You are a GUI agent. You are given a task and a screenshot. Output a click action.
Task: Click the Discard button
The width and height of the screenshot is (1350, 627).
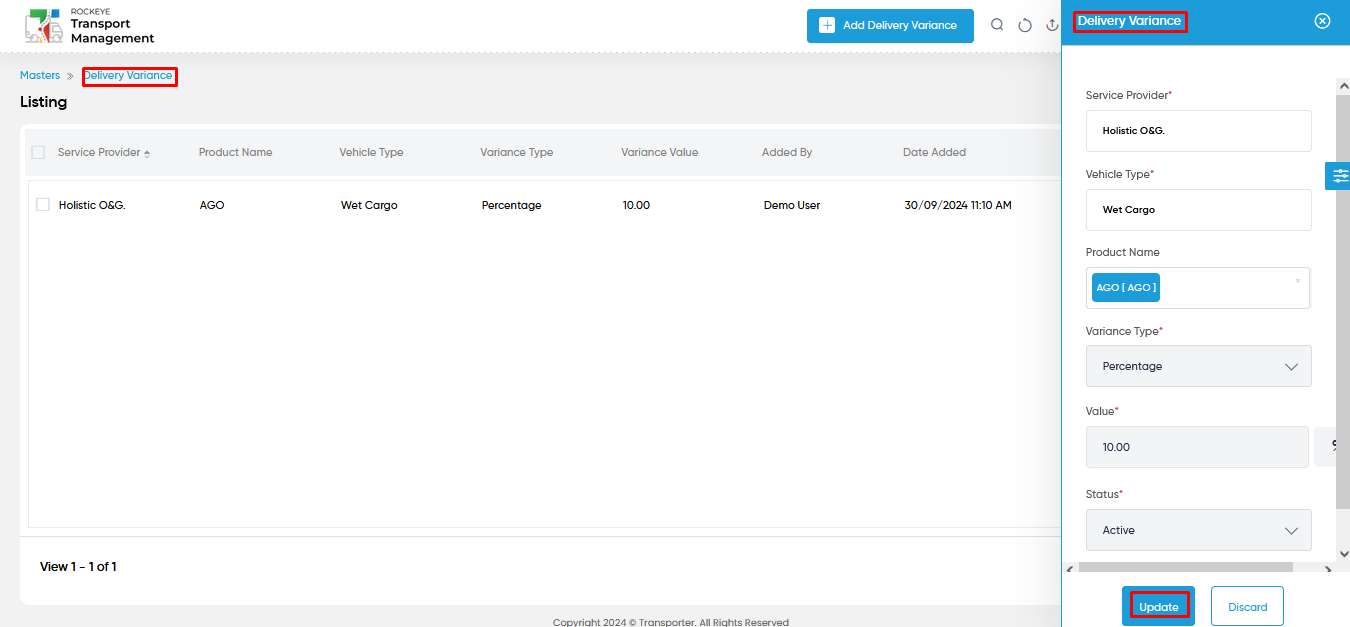click(x=1247, y=607)
